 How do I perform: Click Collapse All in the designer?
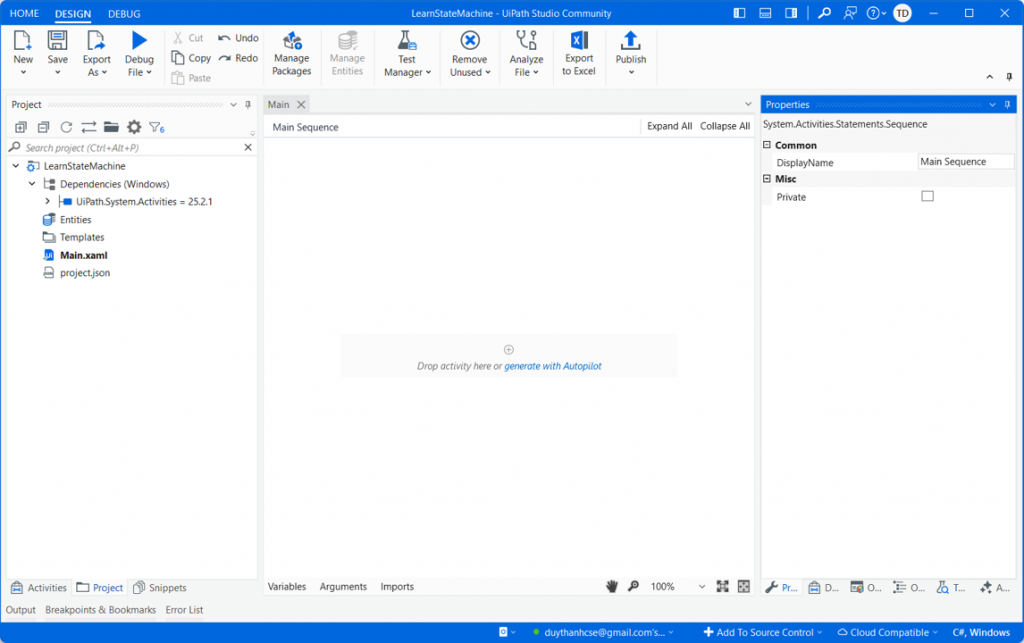click(x=725, y=126)
